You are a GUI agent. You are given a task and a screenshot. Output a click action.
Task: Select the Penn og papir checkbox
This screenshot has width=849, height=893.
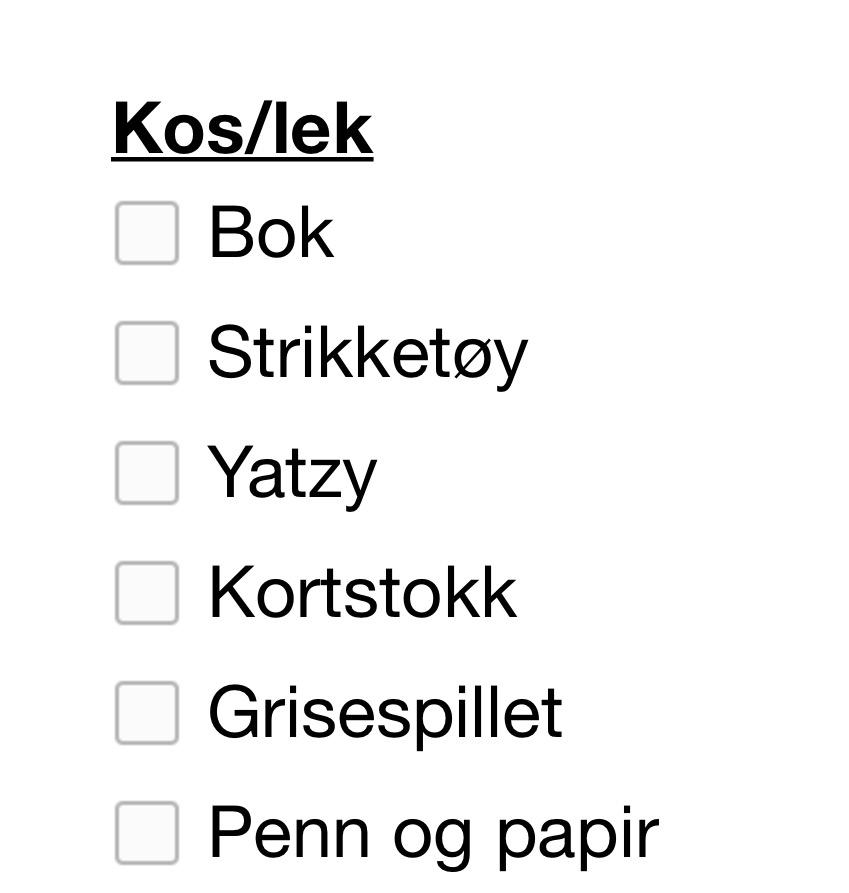tap(147, 833)
